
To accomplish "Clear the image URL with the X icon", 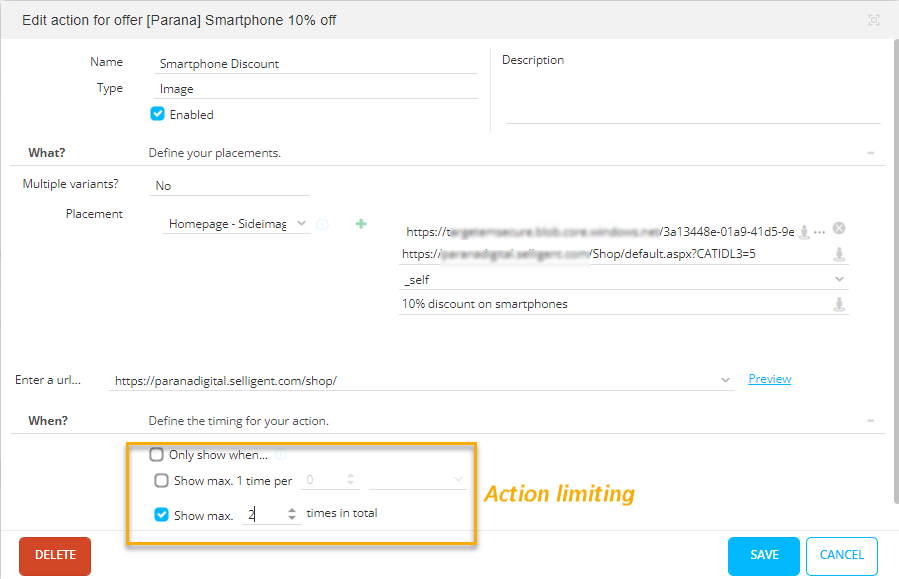I will (839, 228).
